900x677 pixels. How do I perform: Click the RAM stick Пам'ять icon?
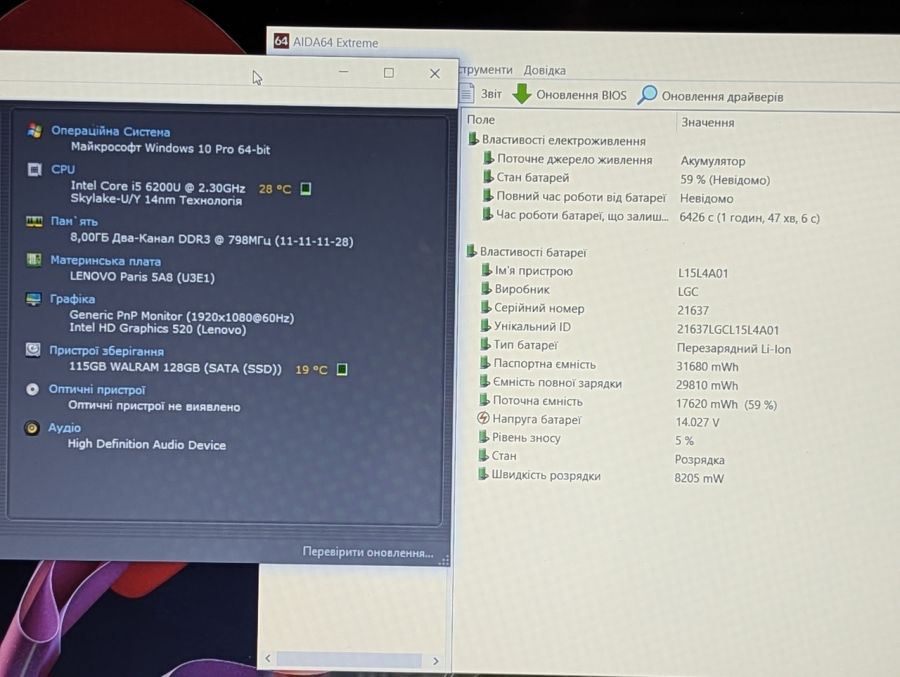[x=34, y=221]
